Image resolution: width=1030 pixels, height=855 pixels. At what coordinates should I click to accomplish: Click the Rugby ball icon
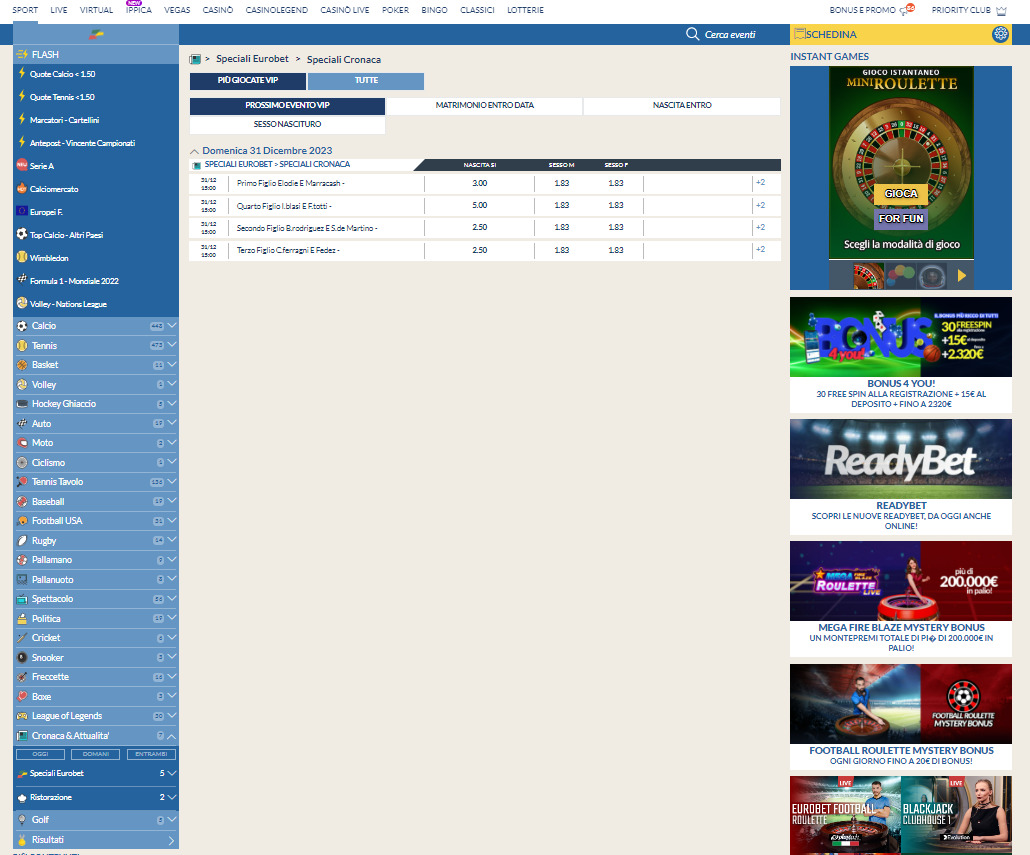tap(22, 540)
